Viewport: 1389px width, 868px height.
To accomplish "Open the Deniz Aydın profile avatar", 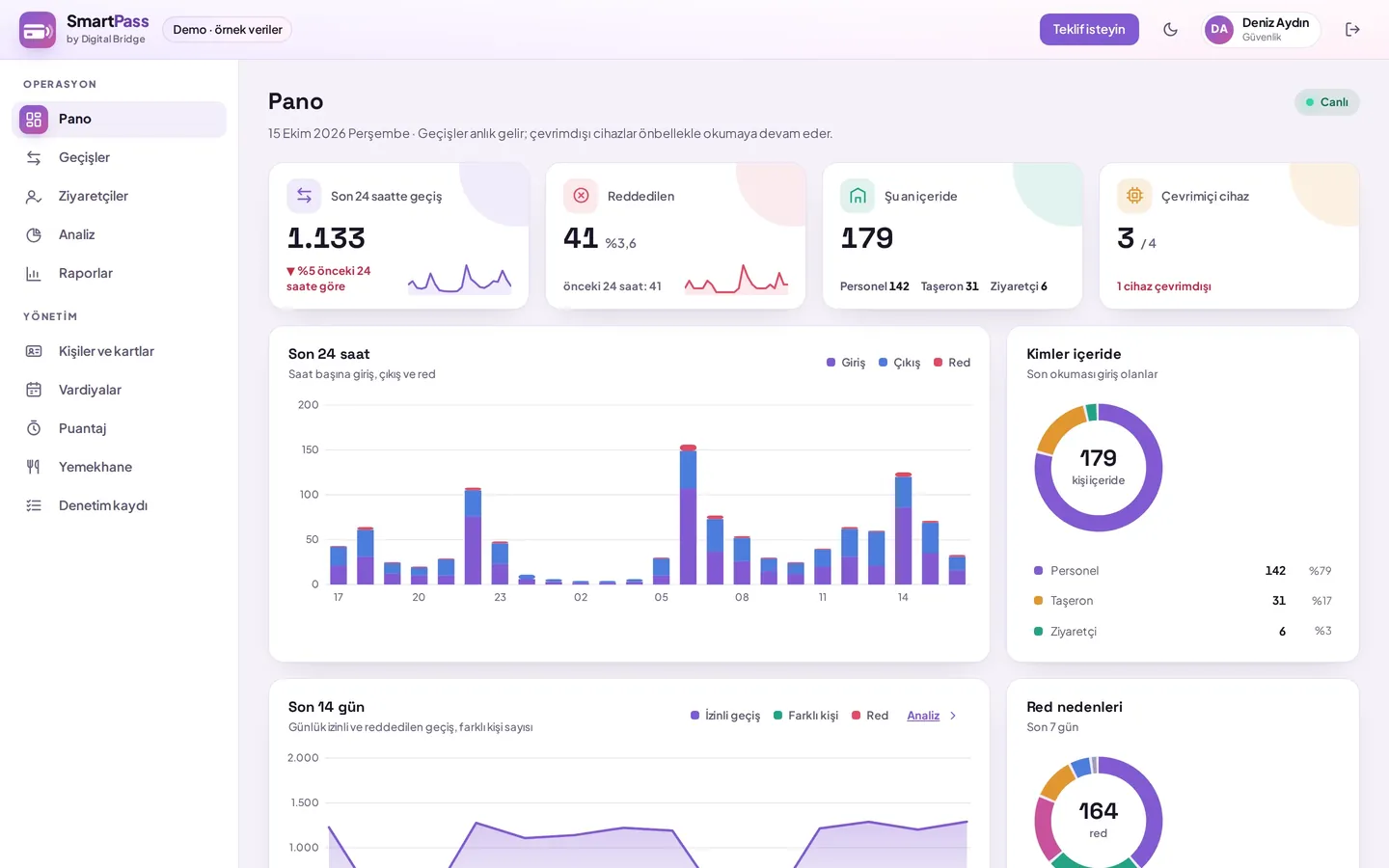I will pyautogui.click(x=1219, y=30).
